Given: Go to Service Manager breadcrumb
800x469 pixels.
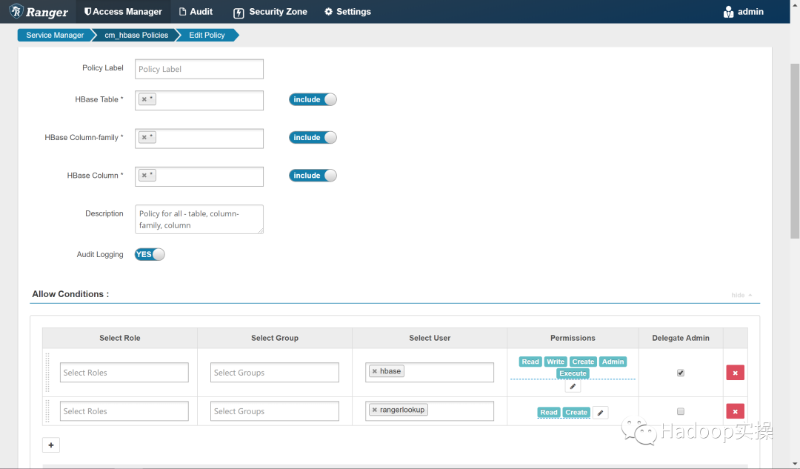Looking at the screenshot, I should (x=55, y=35).
